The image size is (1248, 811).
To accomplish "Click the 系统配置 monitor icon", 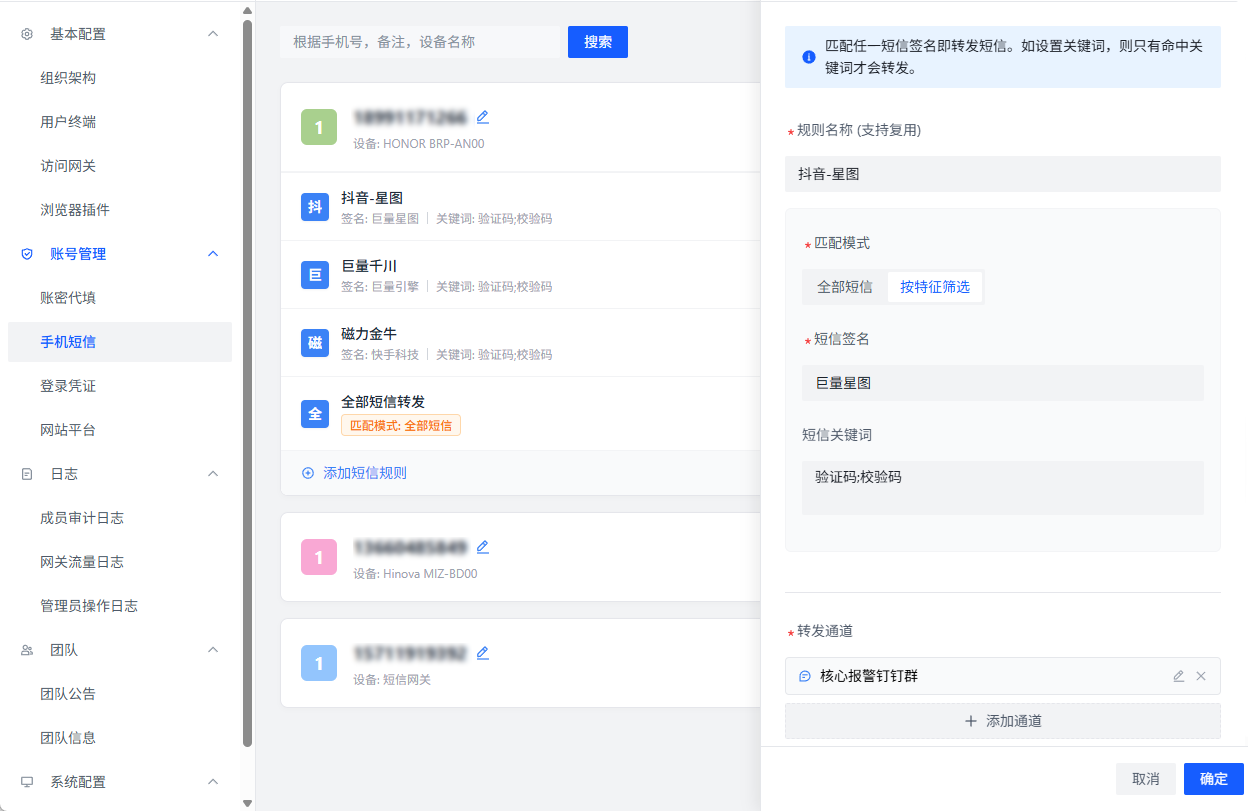I will (x=27, y=782).
